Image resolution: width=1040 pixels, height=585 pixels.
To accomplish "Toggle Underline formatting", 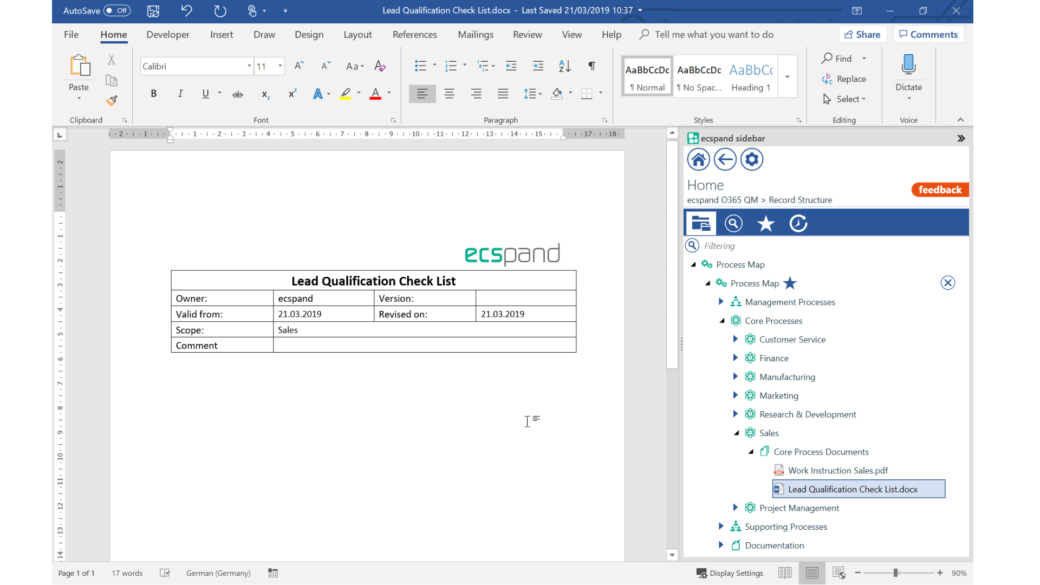I will [x=206, y=94].
